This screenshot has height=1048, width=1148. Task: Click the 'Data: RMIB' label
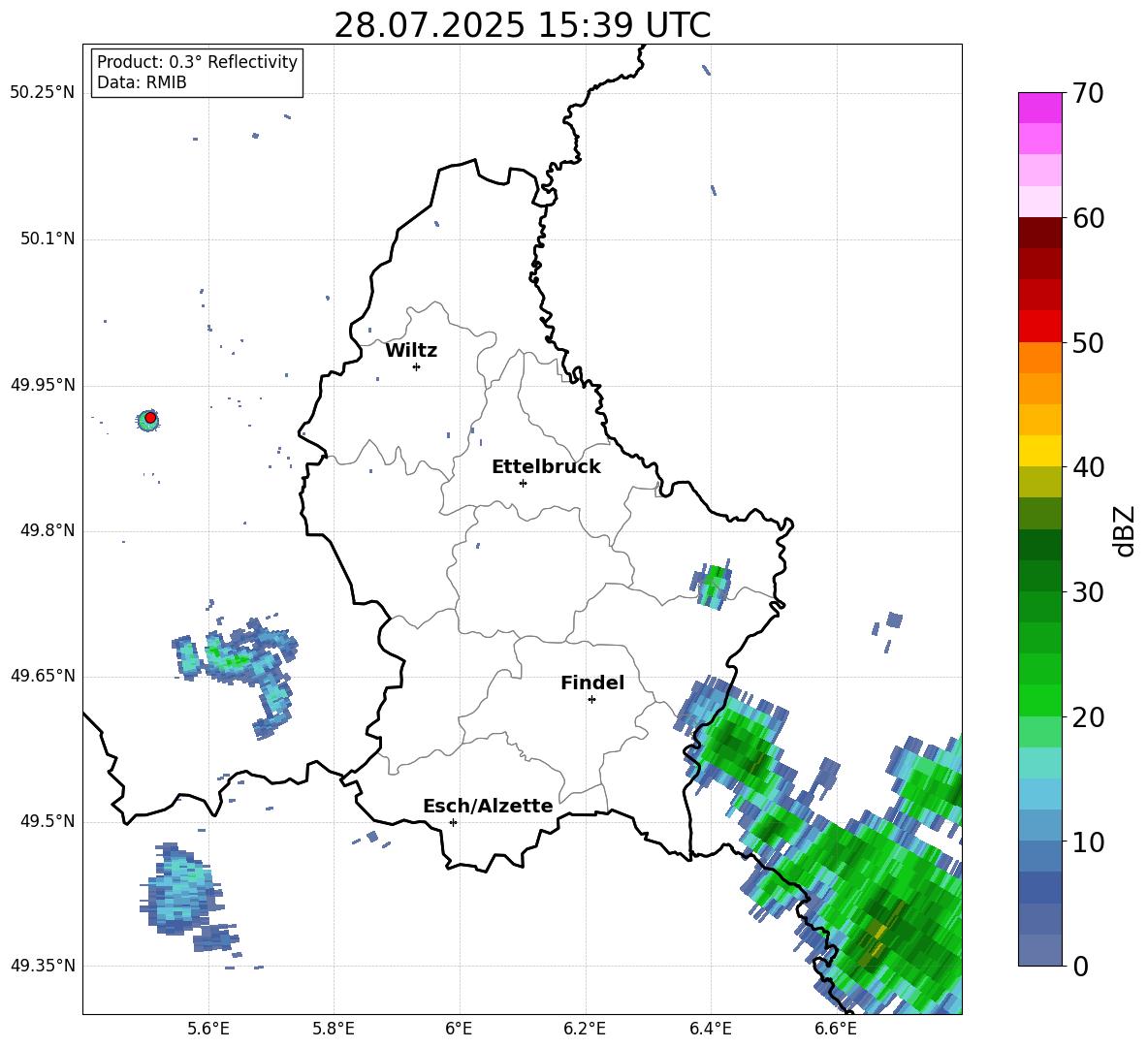point(142,82)
